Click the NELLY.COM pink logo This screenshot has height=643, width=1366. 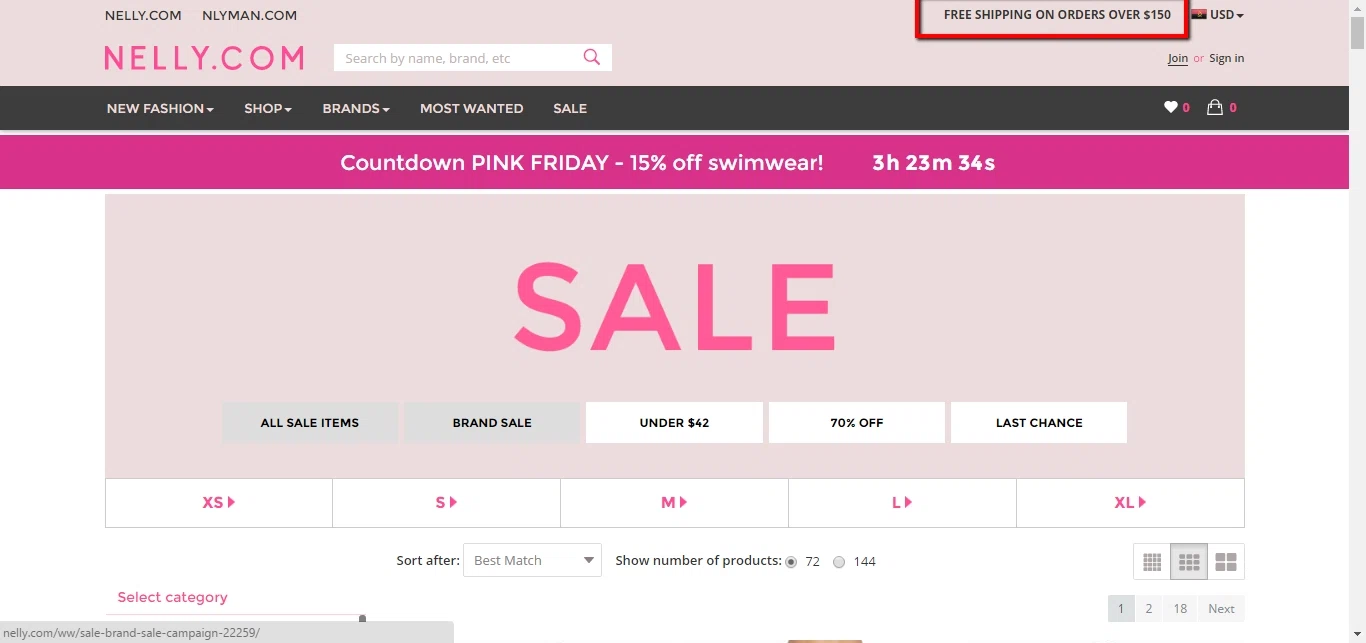point(204,58)
